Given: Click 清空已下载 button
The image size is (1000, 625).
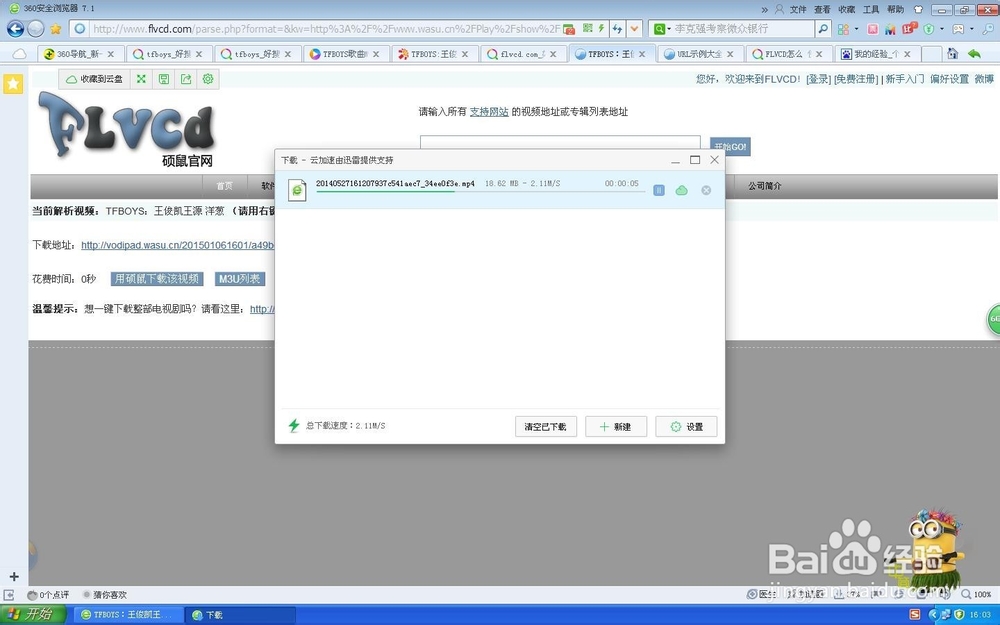Looking at the screenshot, I should click(545, 427).
